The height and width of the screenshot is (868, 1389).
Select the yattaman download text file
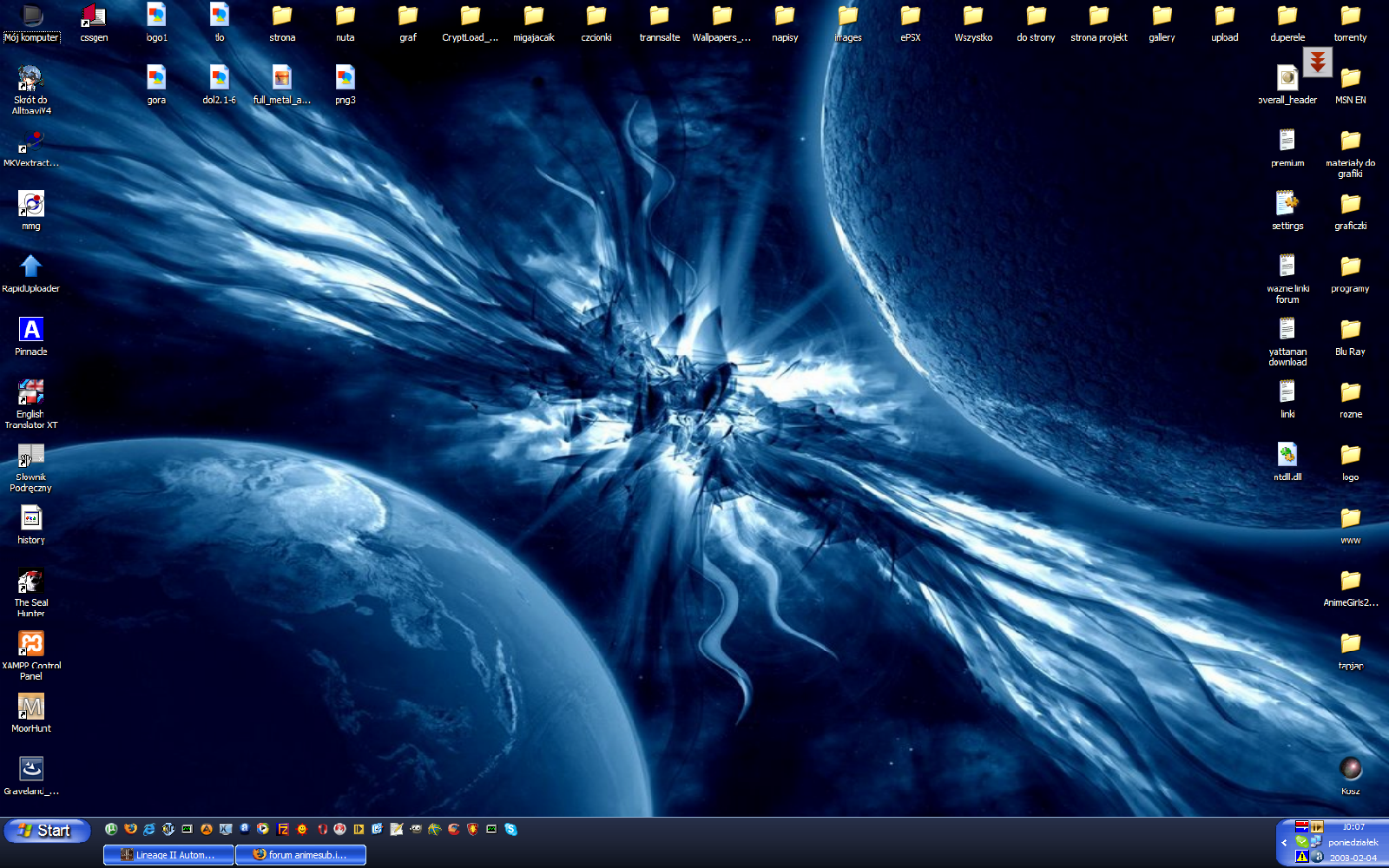point(1287,342)
